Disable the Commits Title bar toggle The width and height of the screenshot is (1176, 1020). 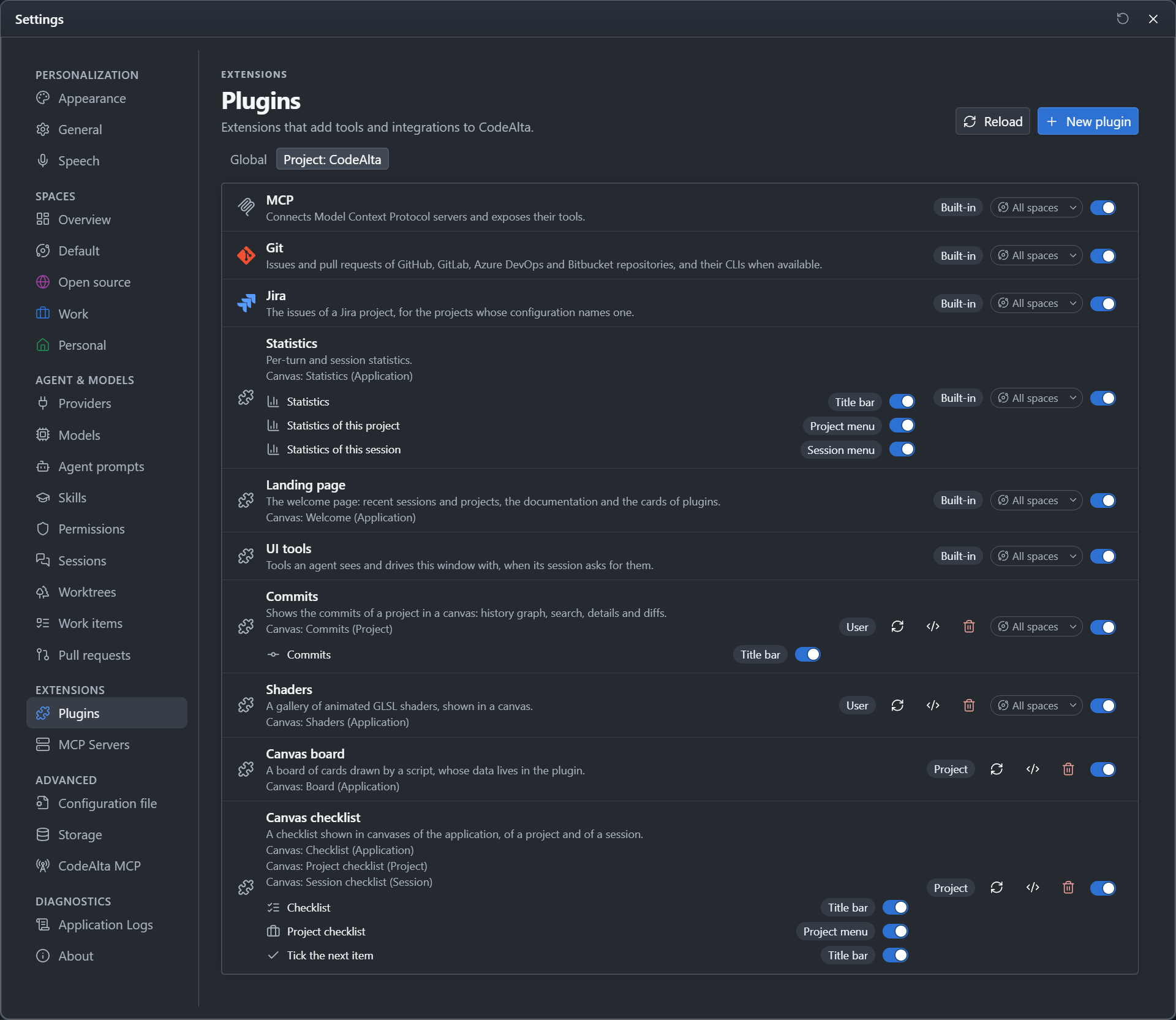(807, 654)
